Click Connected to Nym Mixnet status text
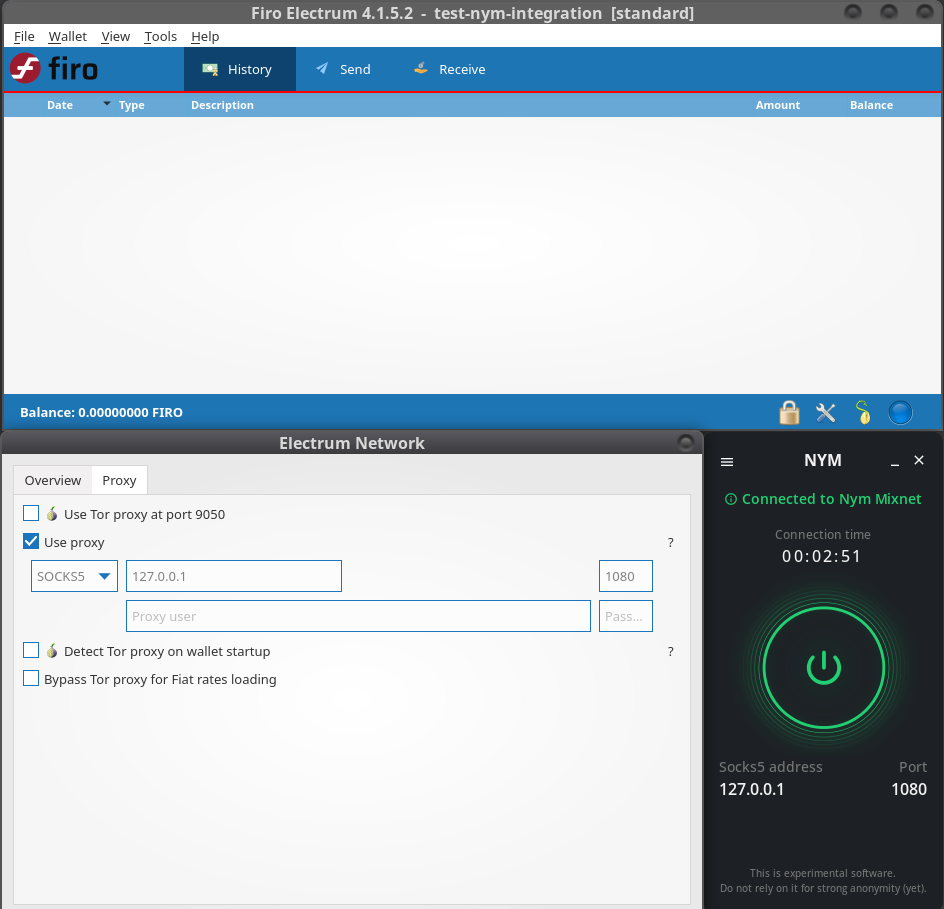The width and height of the screenshot is (944, 909). [x=831, y=499]
